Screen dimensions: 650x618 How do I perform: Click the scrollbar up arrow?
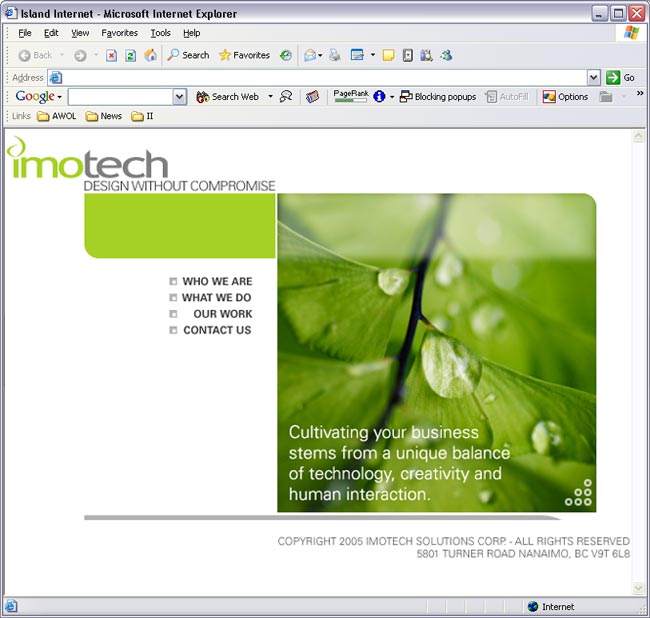tap(638, 136)
